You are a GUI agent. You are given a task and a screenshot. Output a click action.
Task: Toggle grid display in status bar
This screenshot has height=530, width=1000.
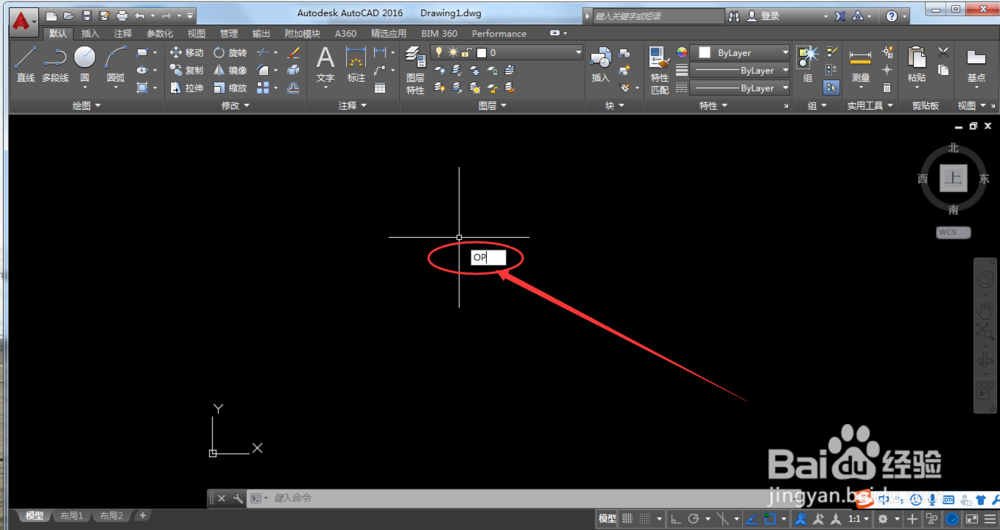pyautogui.click(x=627, y=519)
